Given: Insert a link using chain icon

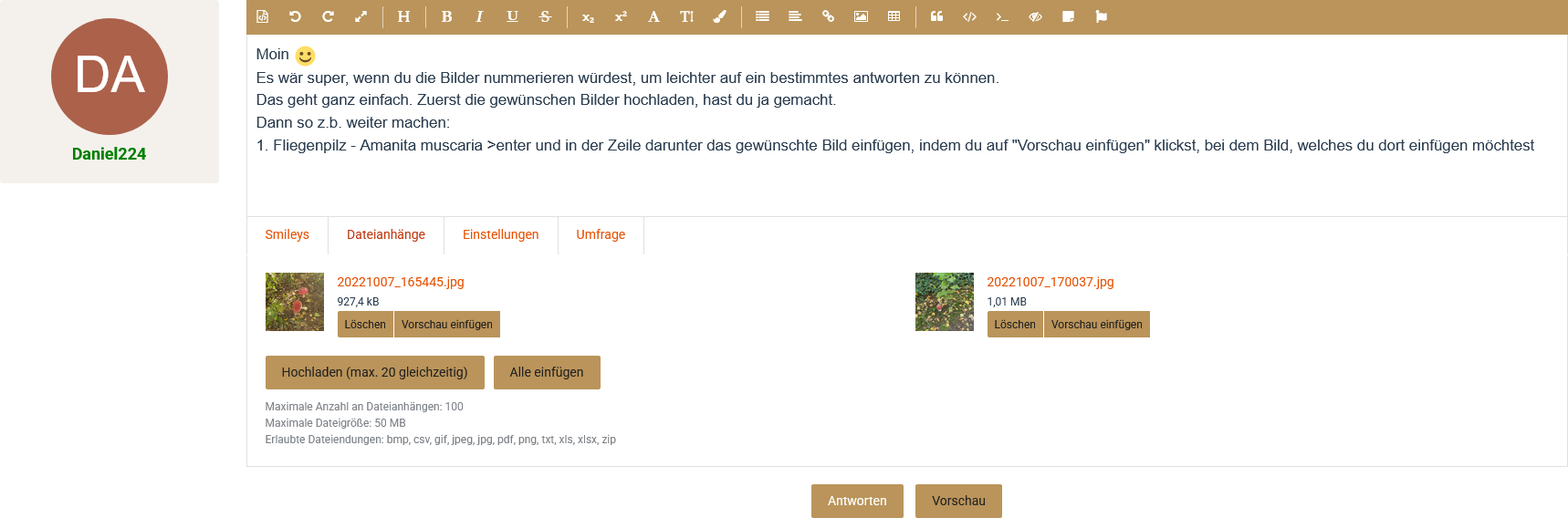Looking at the screenshot, I should [x=828, y=16].
